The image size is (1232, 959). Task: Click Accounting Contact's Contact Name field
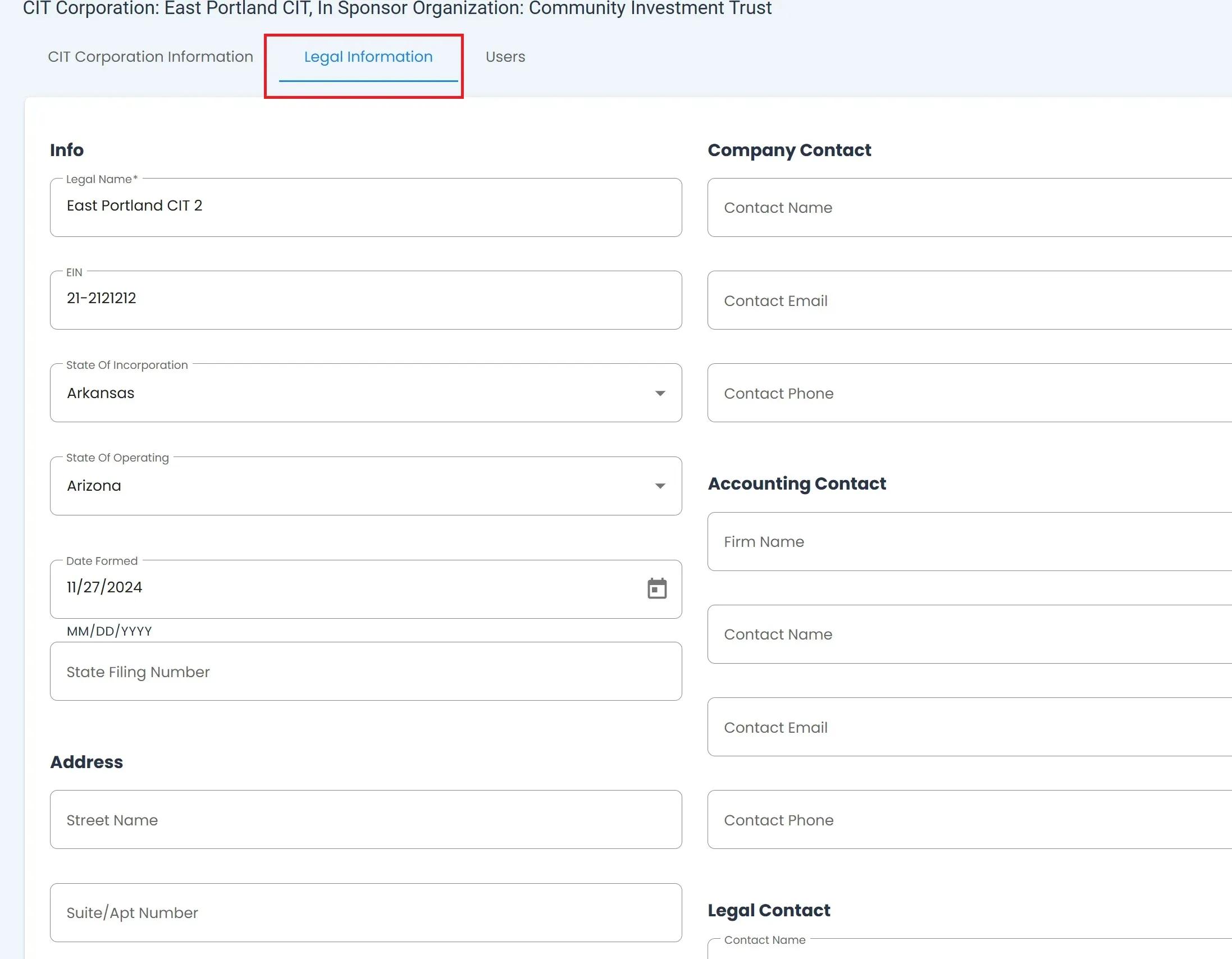click(969, 634)
